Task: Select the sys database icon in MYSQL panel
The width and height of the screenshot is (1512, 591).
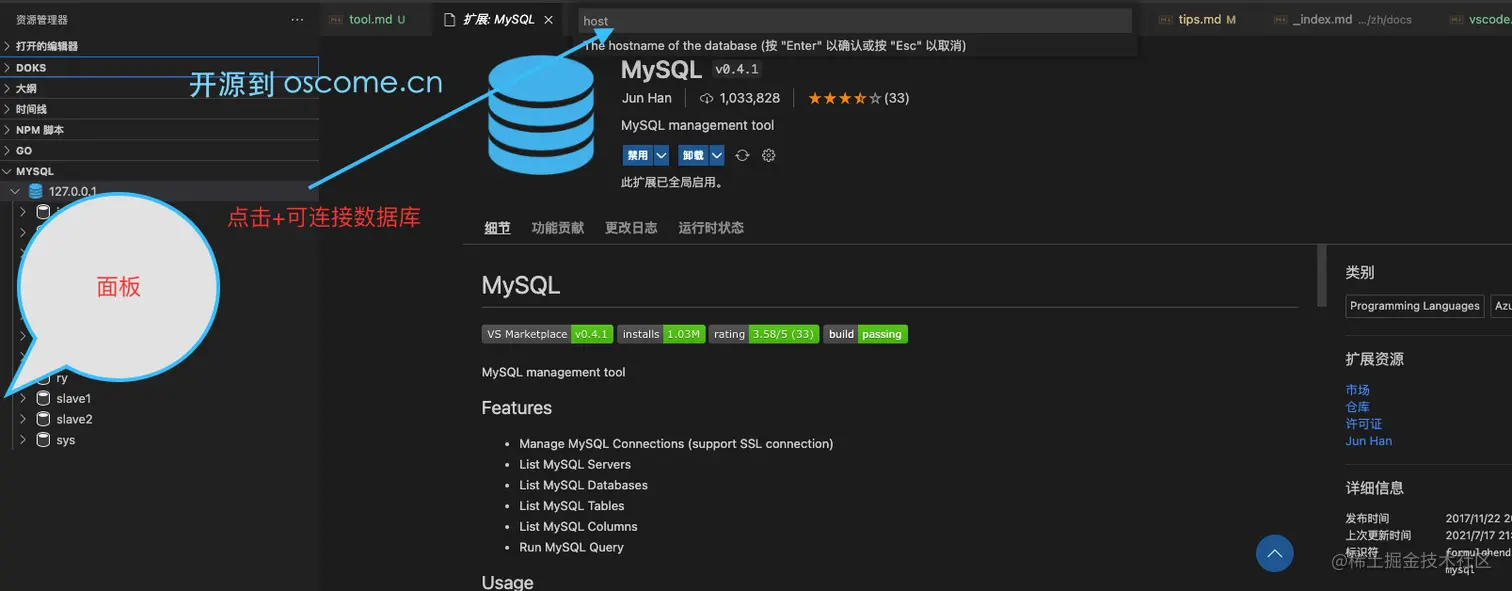Action: [43, 440]
